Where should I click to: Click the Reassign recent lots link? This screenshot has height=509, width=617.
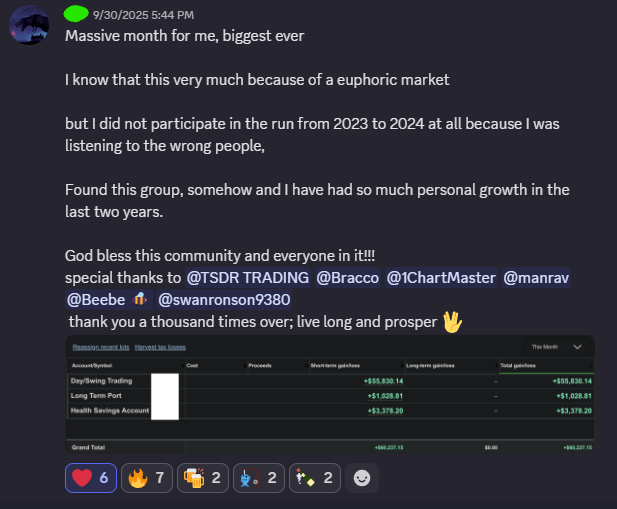click(101, 347)
